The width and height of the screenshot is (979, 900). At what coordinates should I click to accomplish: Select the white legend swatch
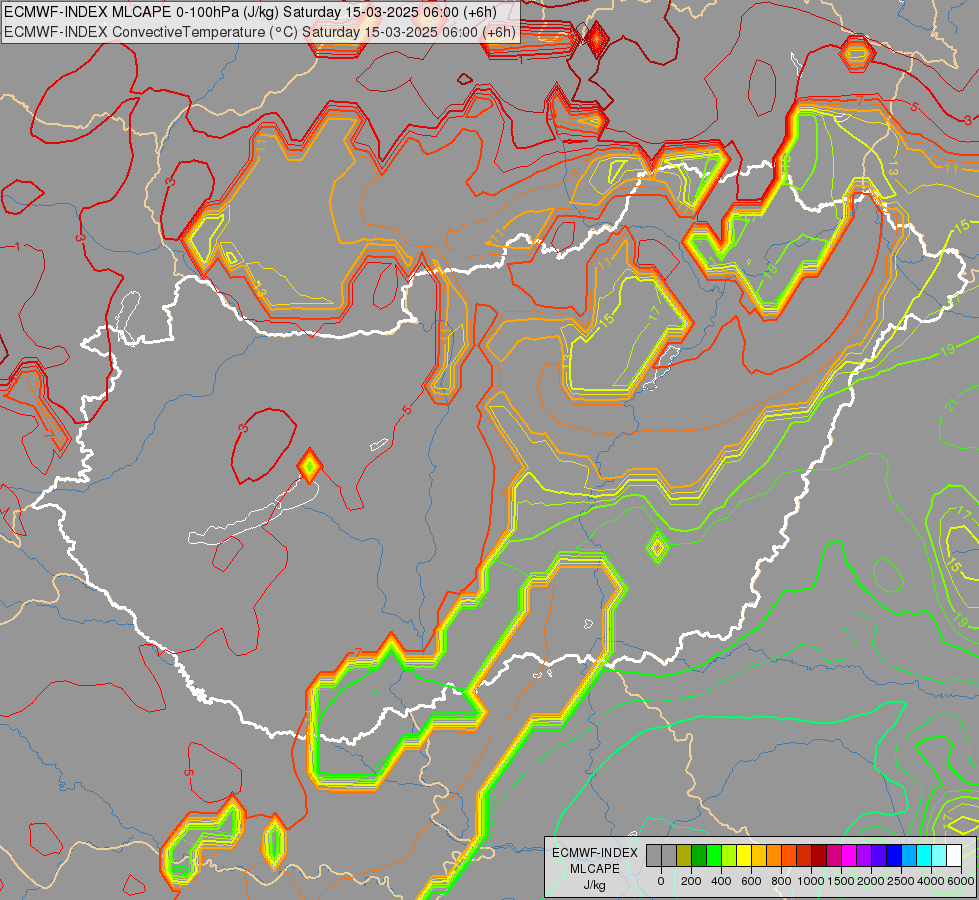click(x=955, y=855)
